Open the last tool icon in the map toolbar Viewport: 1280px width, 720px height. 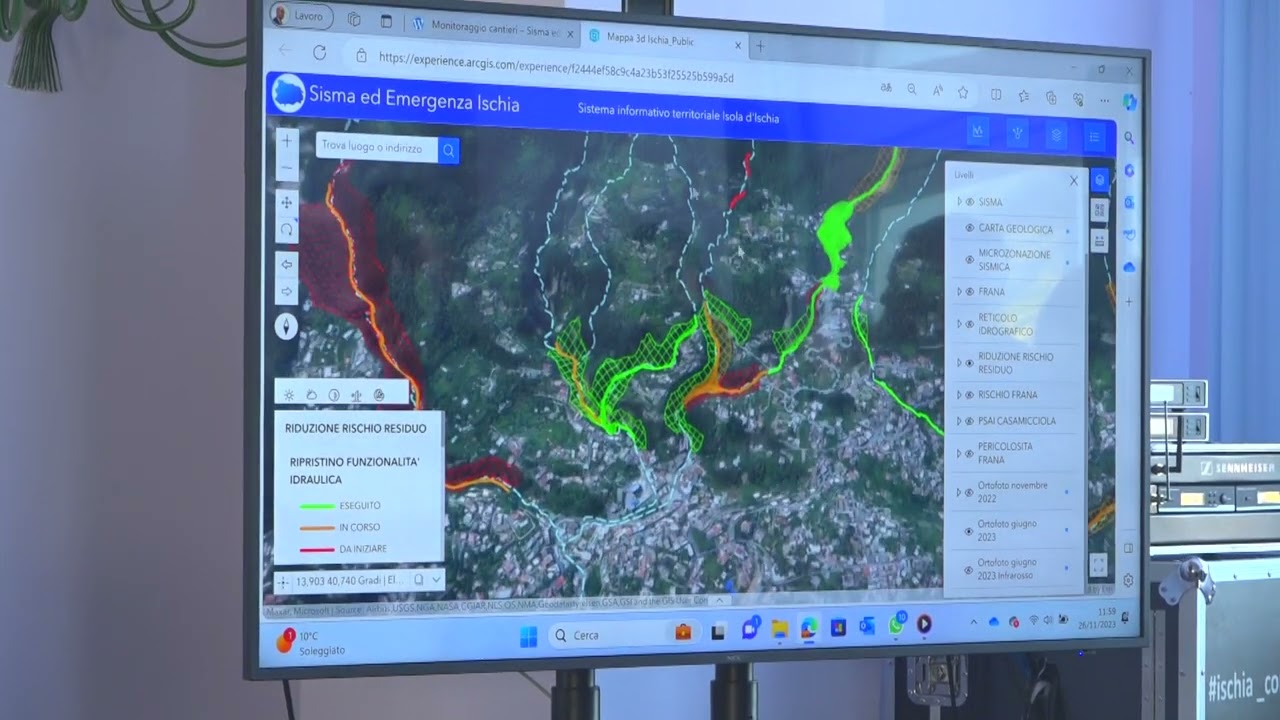click(x=379, y=395)
